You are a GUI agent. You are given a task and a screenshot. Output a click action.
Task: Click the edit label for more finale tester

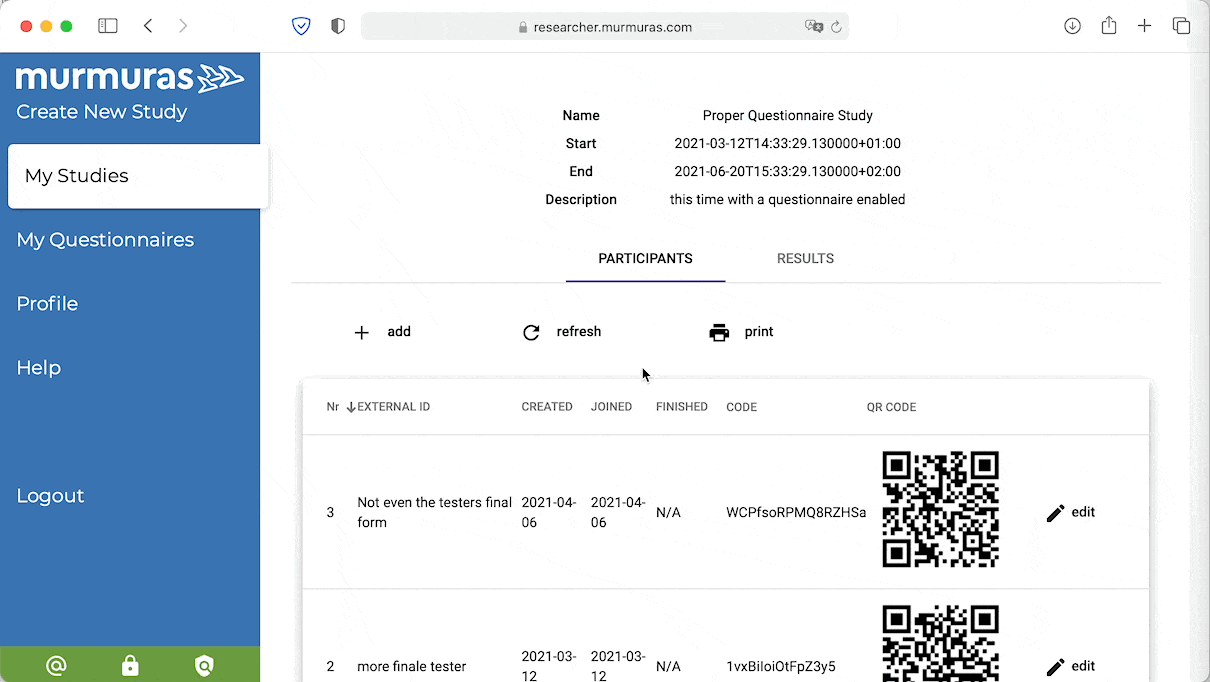[x=1083, y=666]
